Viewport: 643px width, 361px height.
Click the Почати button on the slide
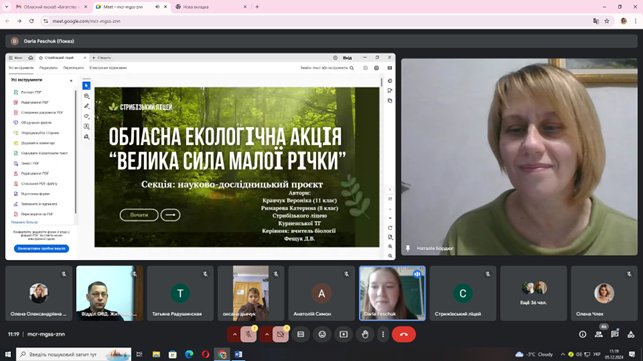139,215
